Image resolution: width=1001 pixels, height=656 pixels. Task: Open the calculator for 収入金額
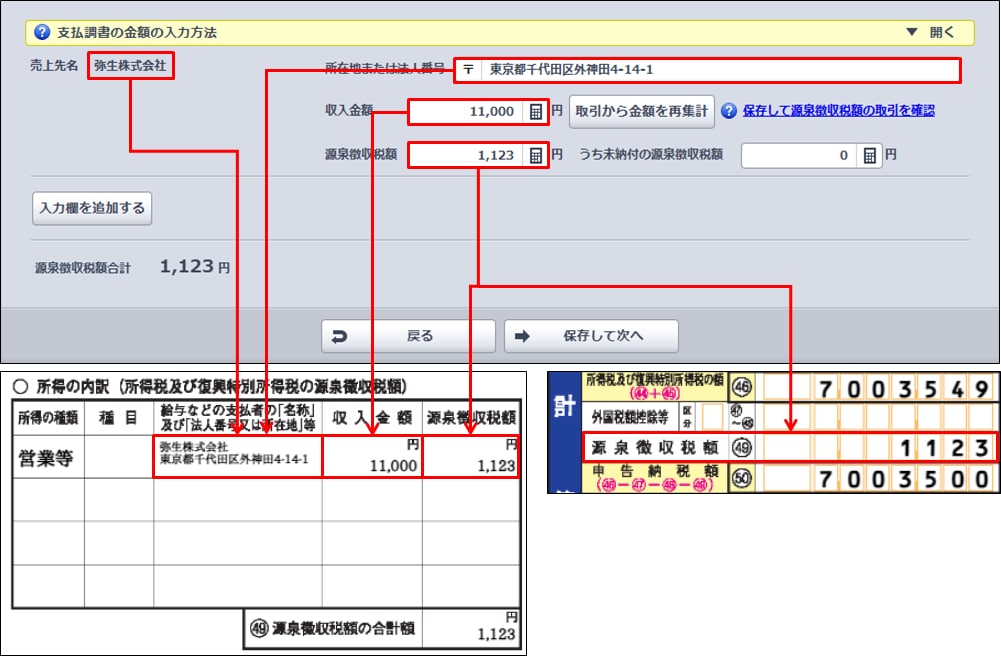coord(537,111)
